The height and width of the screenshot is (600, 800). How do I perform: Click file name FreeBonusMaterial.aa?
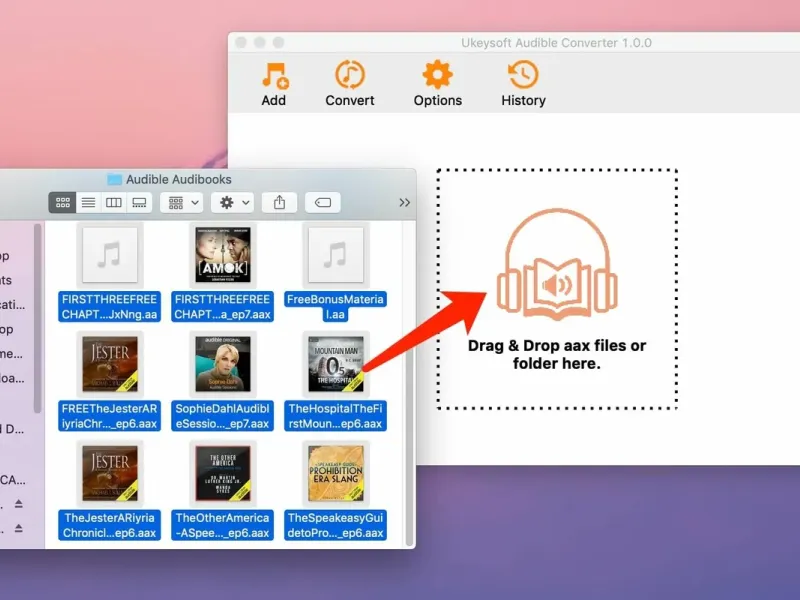coord(335,307)
